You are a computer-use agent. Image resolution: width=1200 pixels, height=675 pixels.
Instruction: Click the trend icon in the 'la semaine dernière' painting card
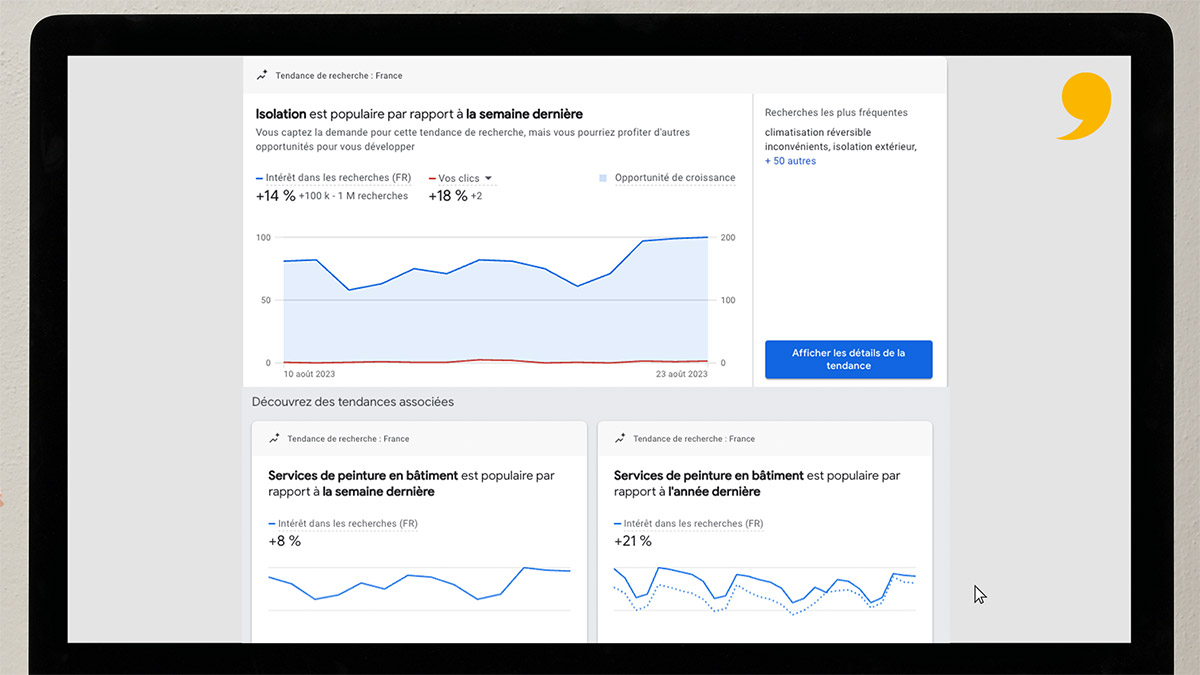[x=274, y=439]
